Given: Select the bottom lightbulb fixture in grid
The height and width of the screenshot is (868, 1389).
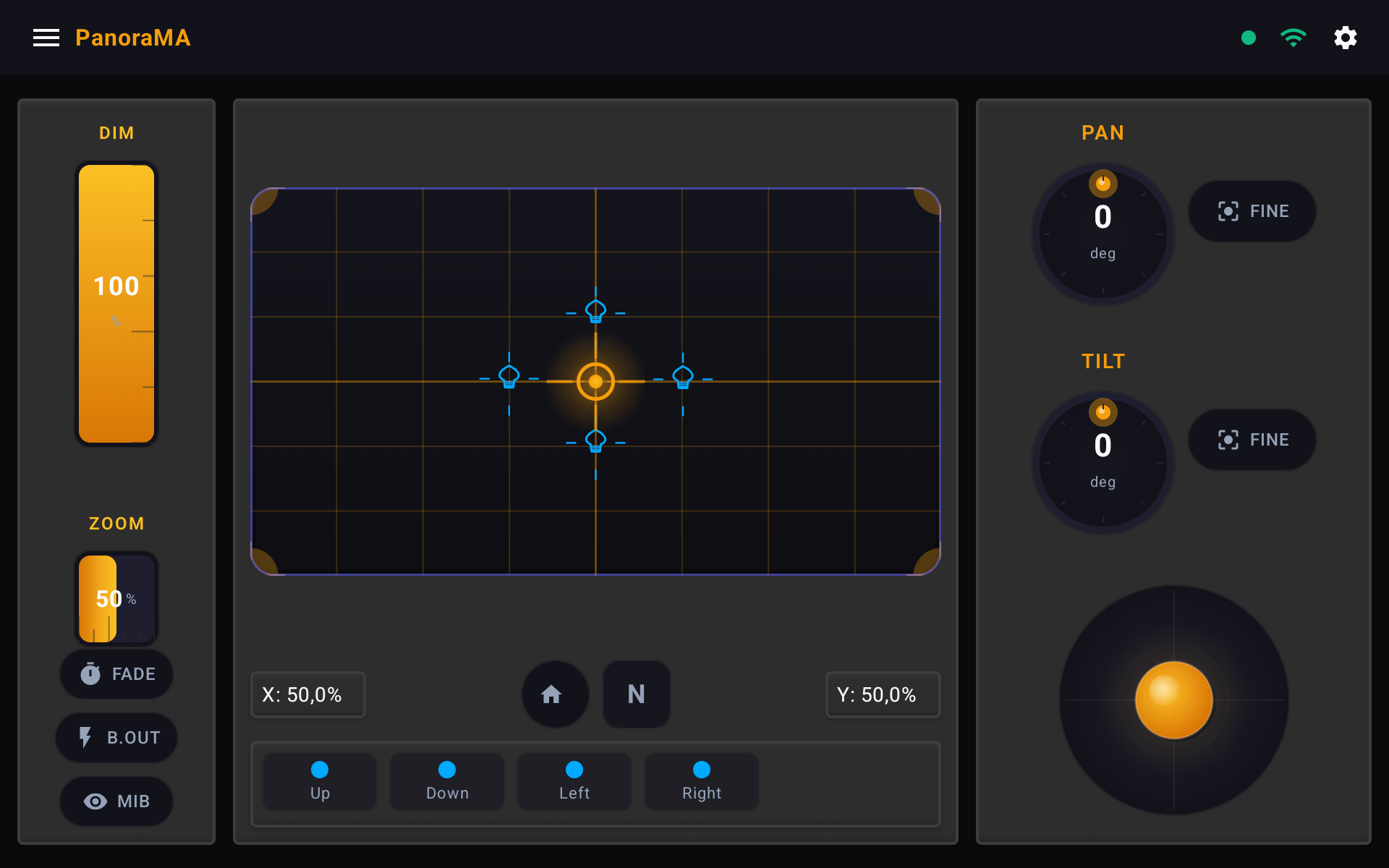Looking at the screenshot, I should point(595,441).
